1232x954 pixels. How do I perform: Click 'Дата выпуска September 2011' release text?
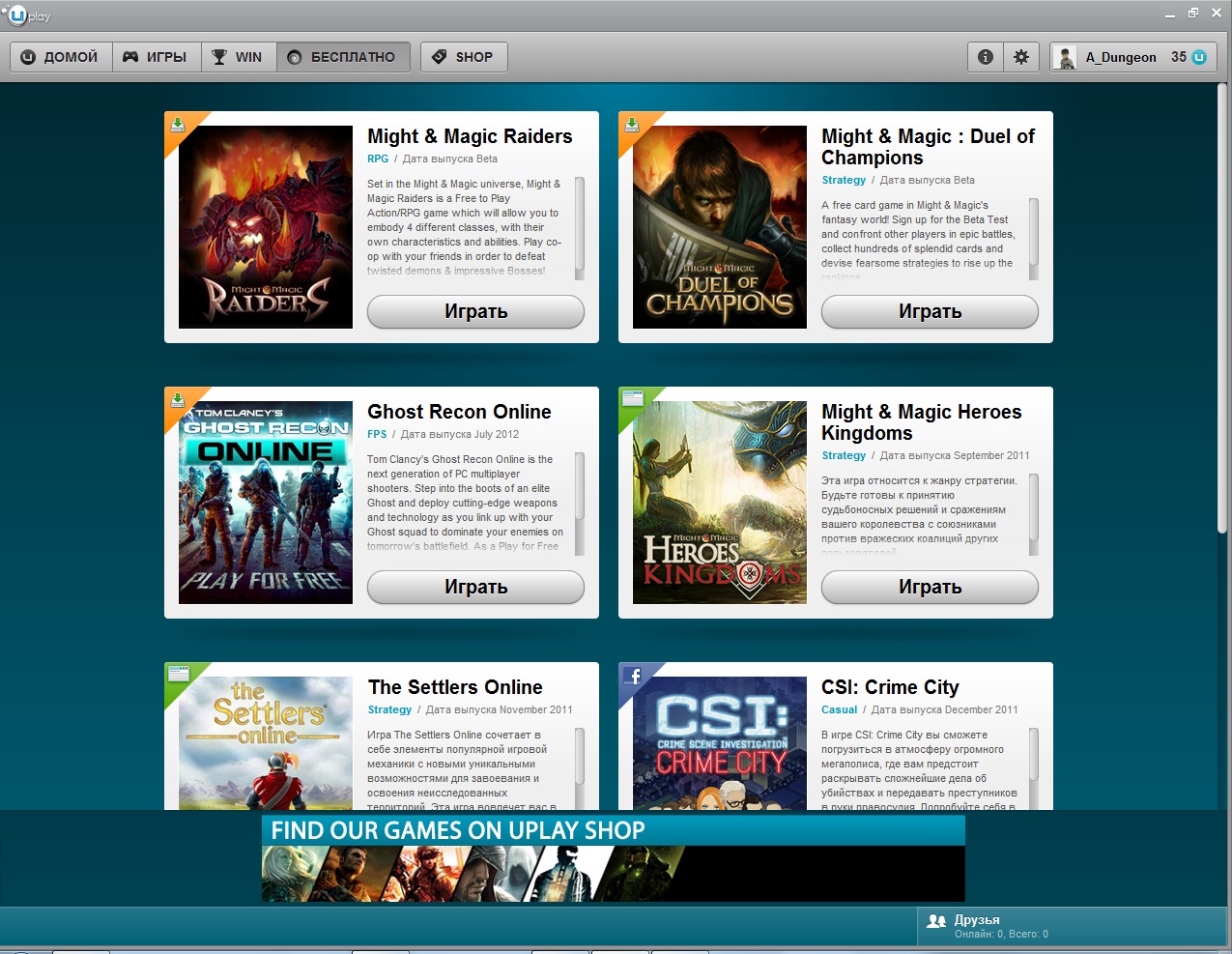(x=955, y=455)
